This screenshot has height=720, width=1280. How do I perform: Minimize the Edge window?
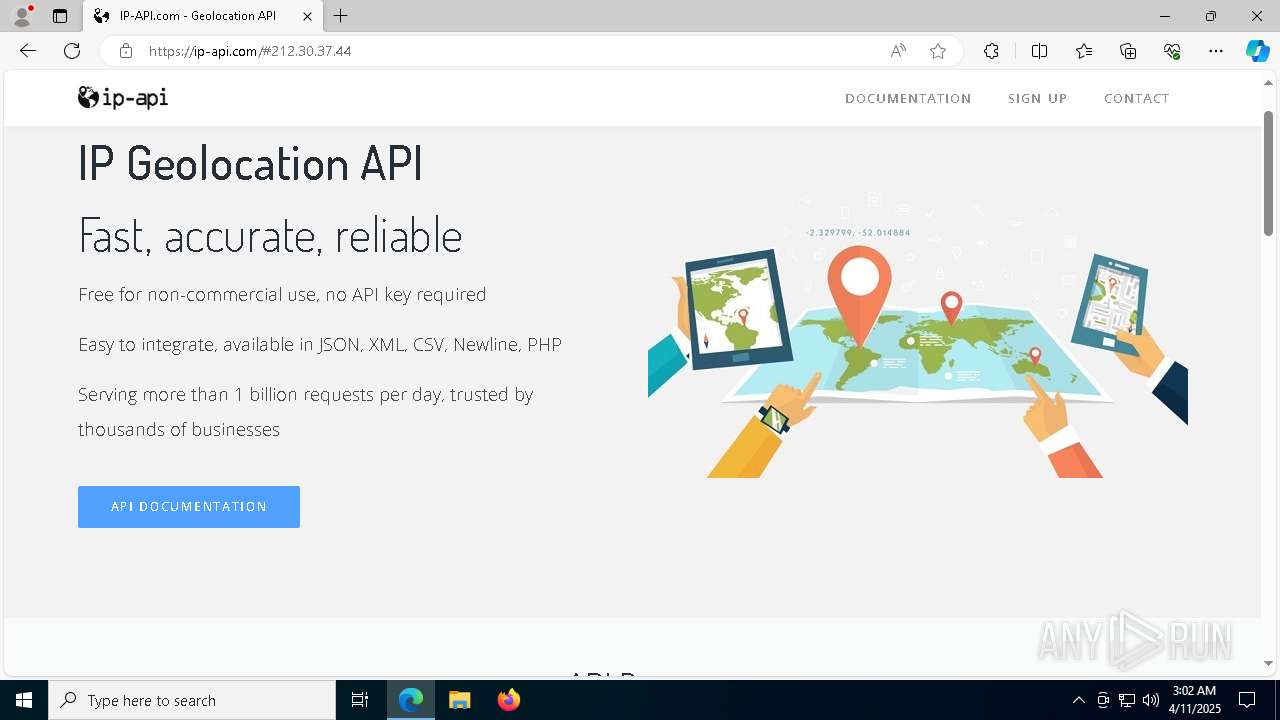pos(1165,16)
